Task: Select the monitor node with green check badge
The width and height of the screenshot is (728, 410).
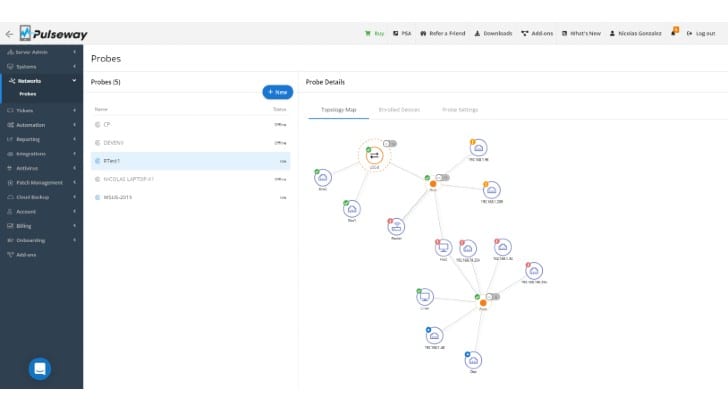Action: click(x=425, y=297)
